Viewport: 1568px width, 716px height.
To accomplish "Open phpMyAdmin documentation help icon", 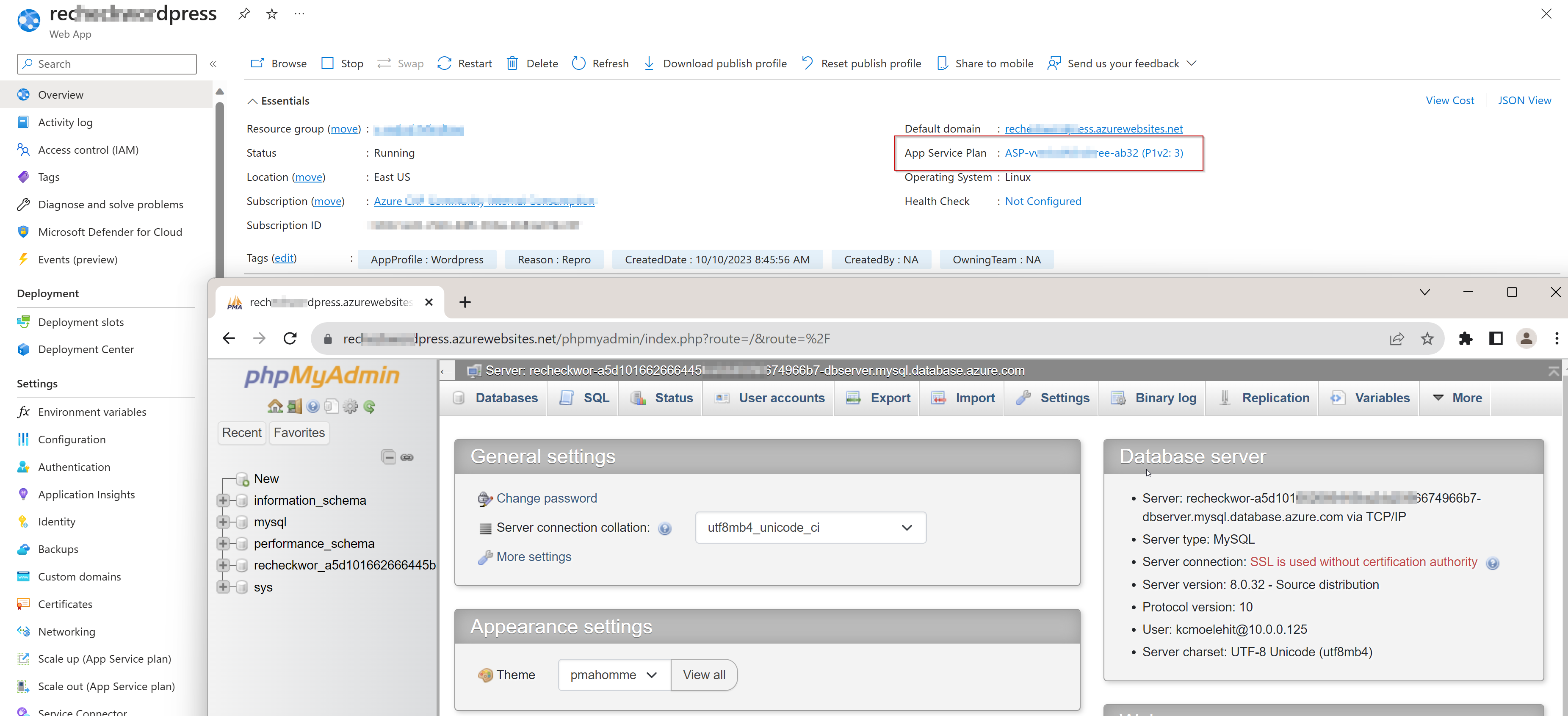I will (313, 406).
